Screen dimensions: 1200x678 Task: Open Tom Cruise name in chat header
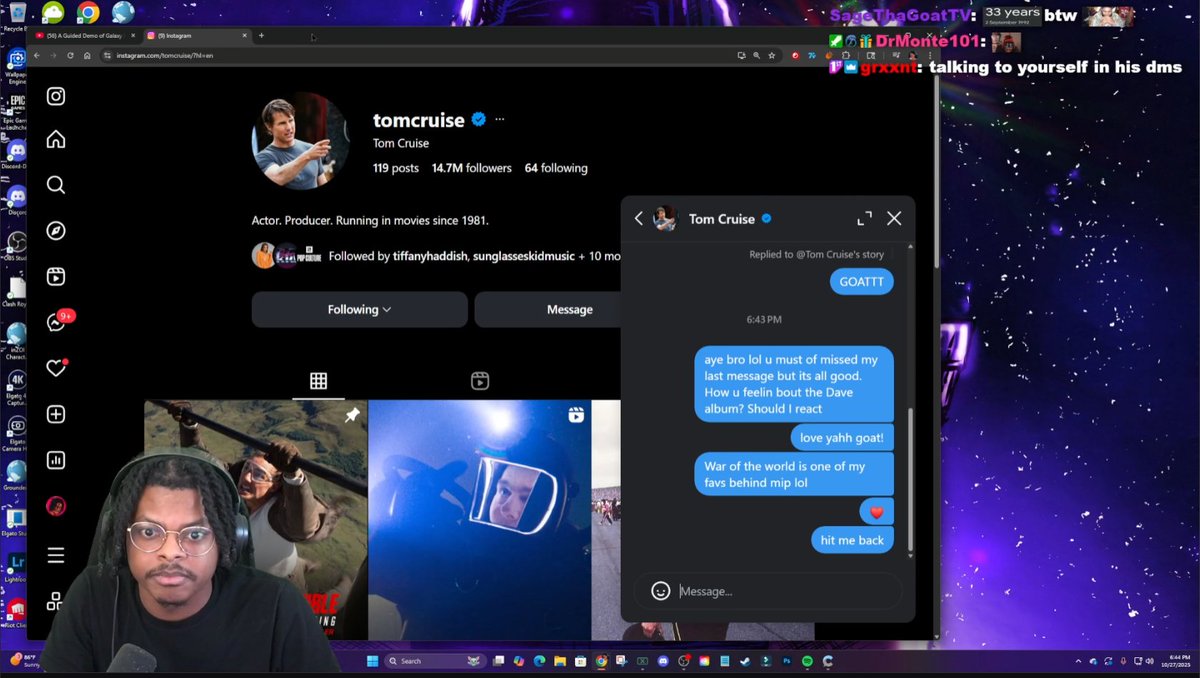[x=722, y=219]
